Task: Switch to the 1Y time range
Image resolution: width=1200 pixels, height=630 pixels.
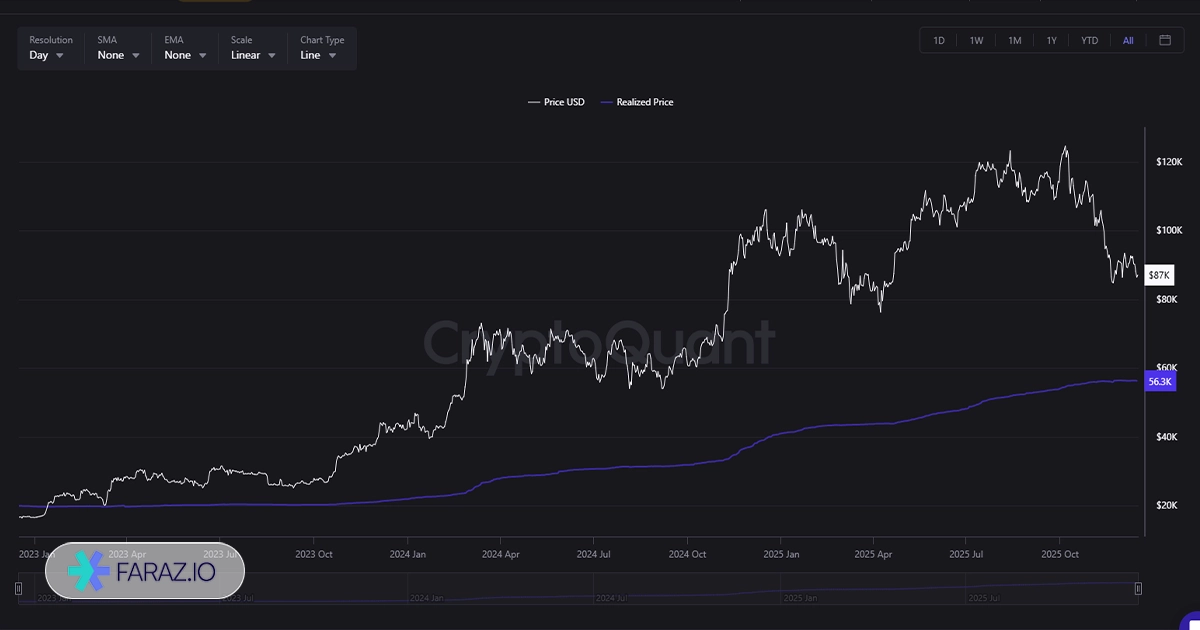Action: [x=1052, y=40]
